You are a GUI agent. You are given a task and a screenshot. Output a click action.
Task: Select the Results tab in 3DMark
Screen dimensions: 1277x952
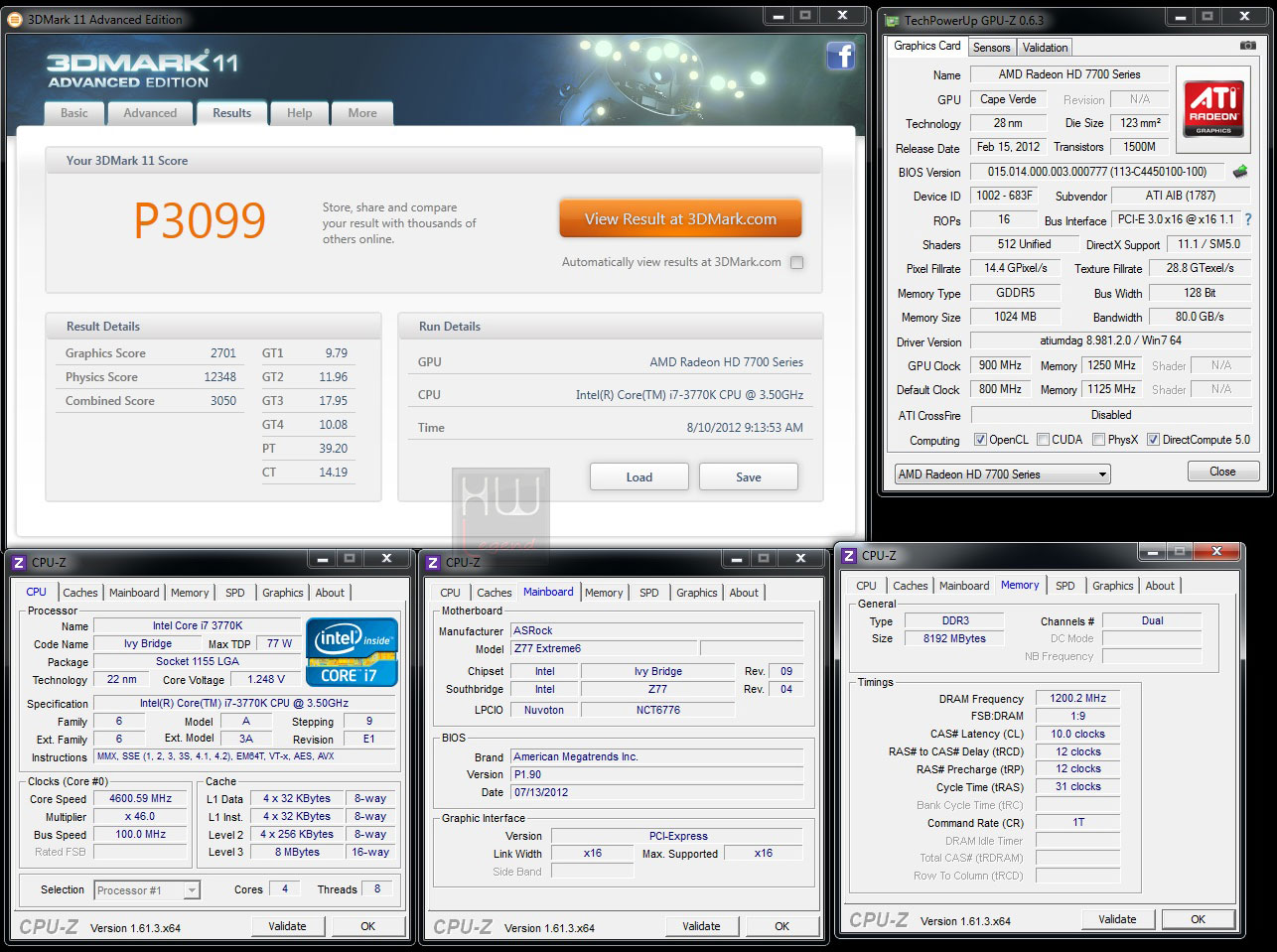click(x=231, y=113)
